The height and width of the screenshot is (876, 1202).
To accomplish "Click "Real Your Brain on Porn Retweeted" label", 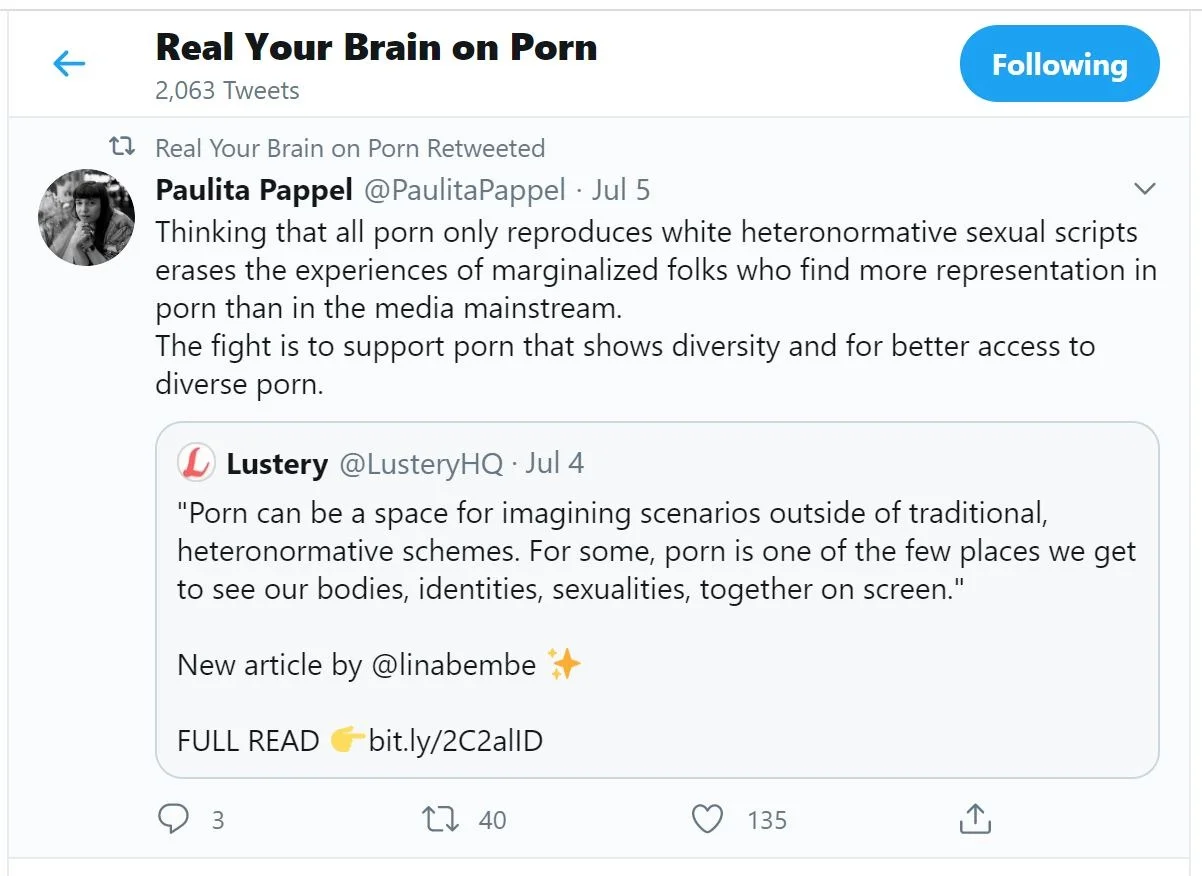I will click(x=350, y=148).
